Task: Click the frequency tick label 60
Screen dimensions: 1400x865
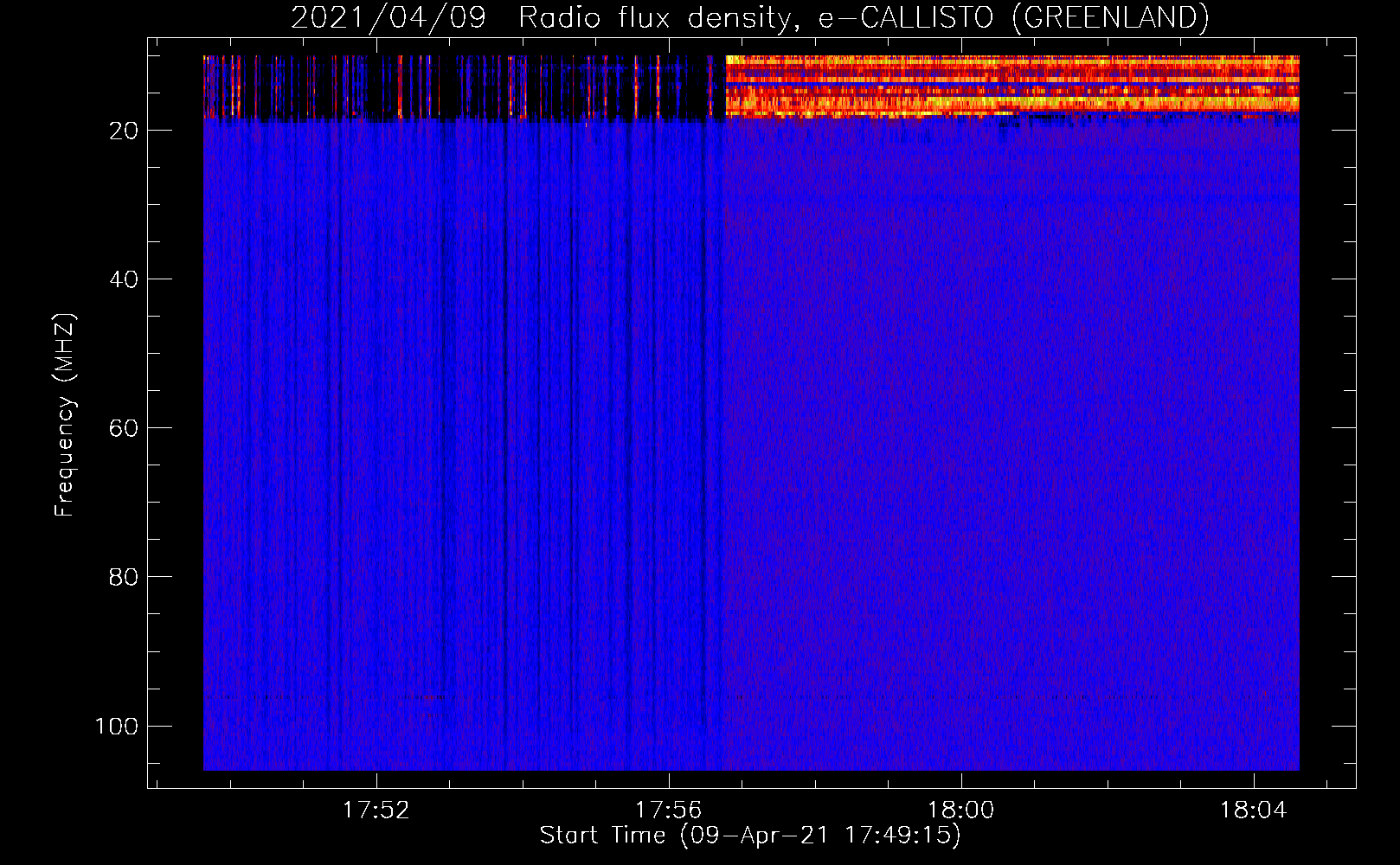Action: coord(124,428)
